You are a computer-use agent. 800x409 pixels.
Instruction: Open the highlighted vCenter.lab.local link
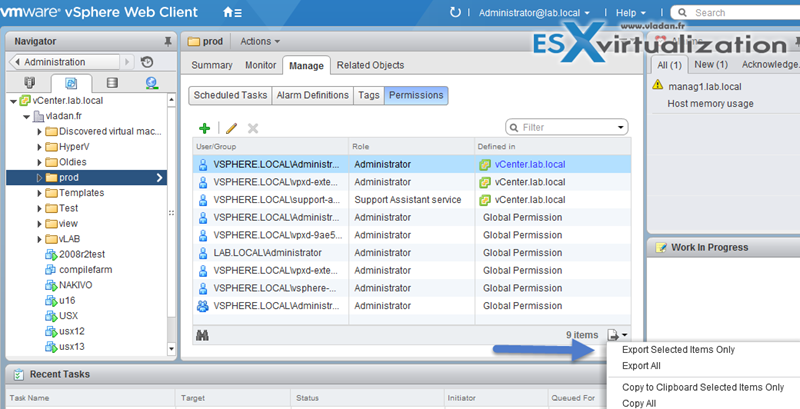(x=530, y=165)
